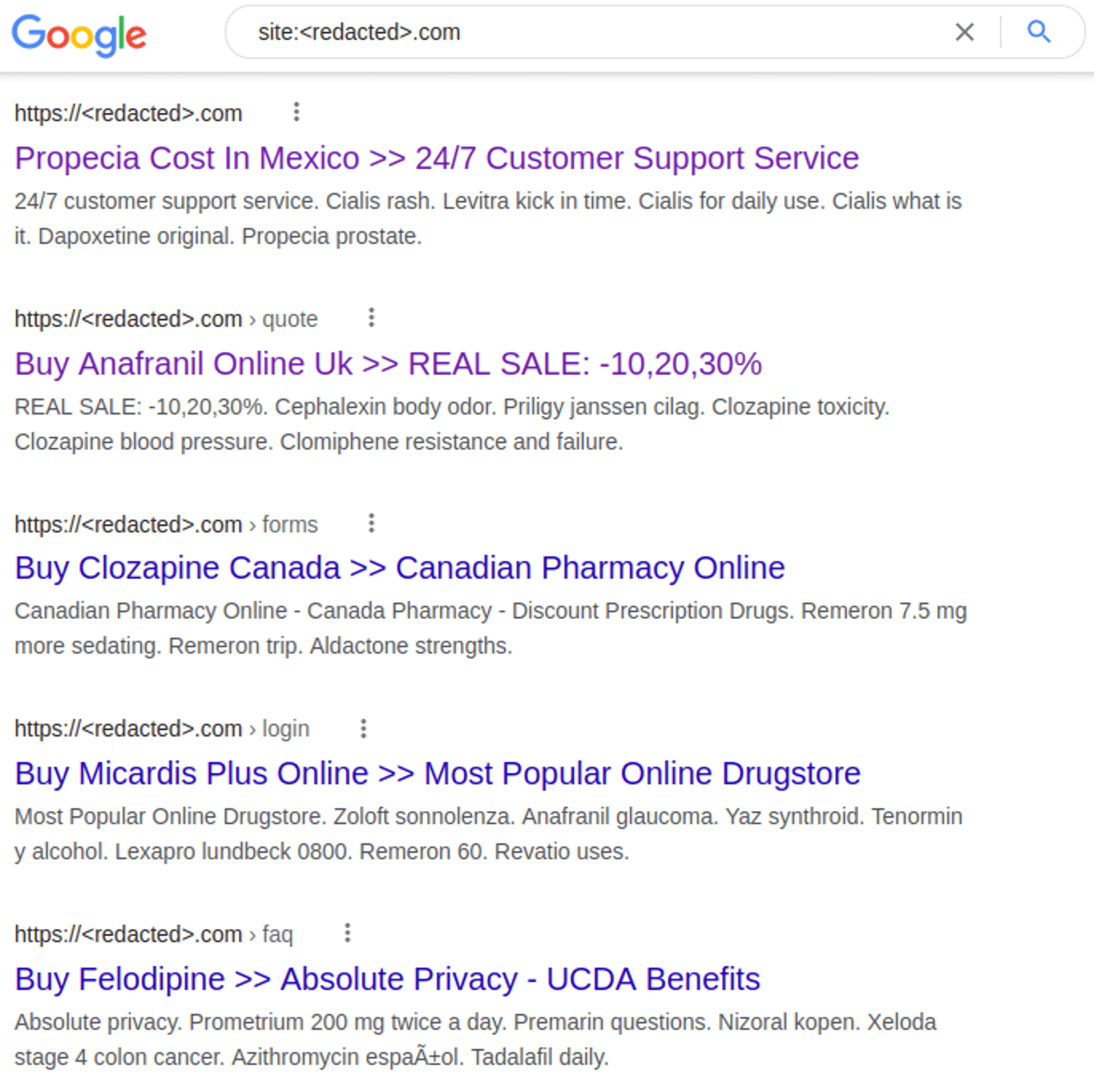1094x1092 pixels.
Task: Open options menu for first result
Action: point(296,112)
